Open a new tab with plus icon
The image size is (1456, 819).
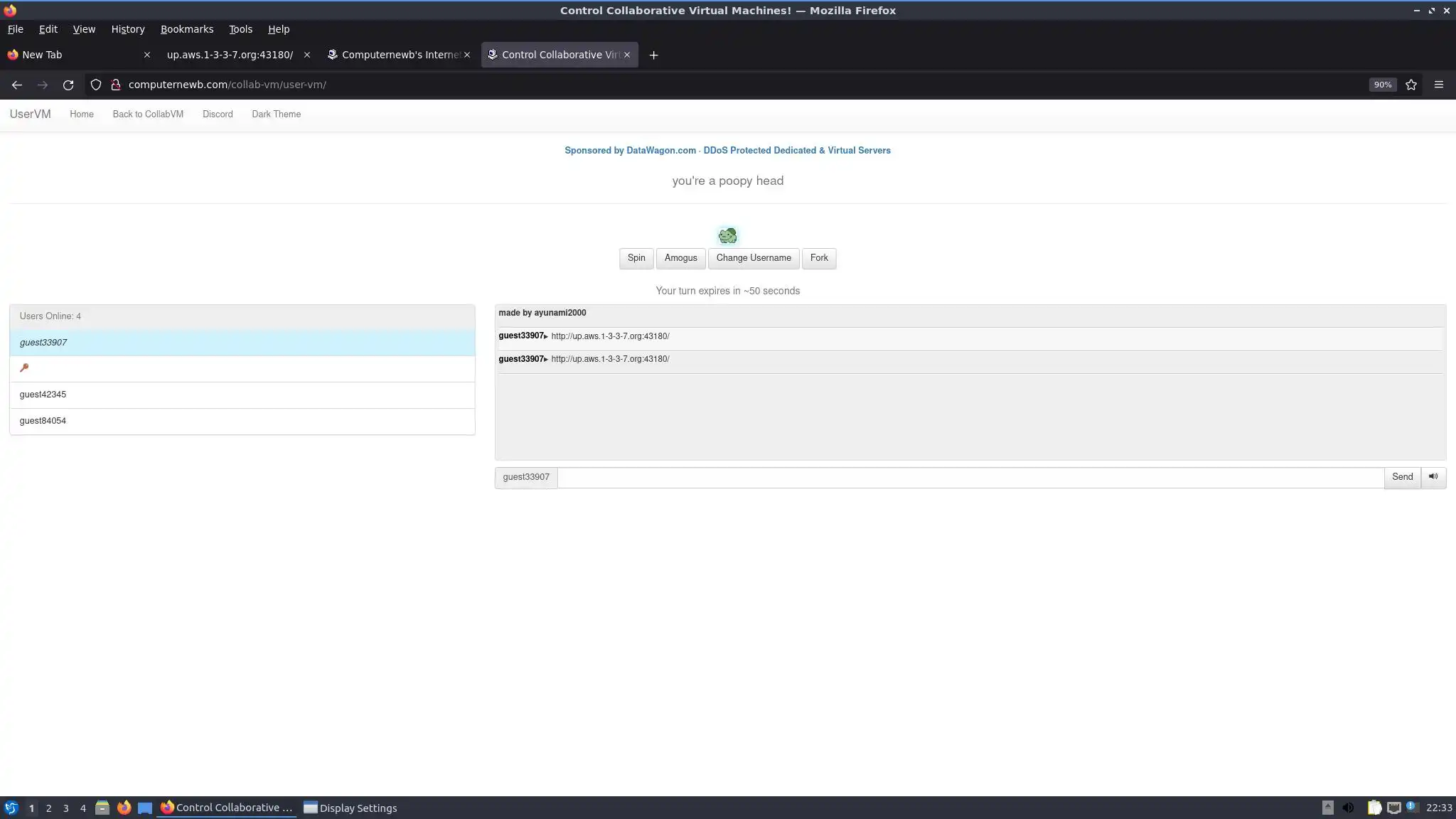653,55
